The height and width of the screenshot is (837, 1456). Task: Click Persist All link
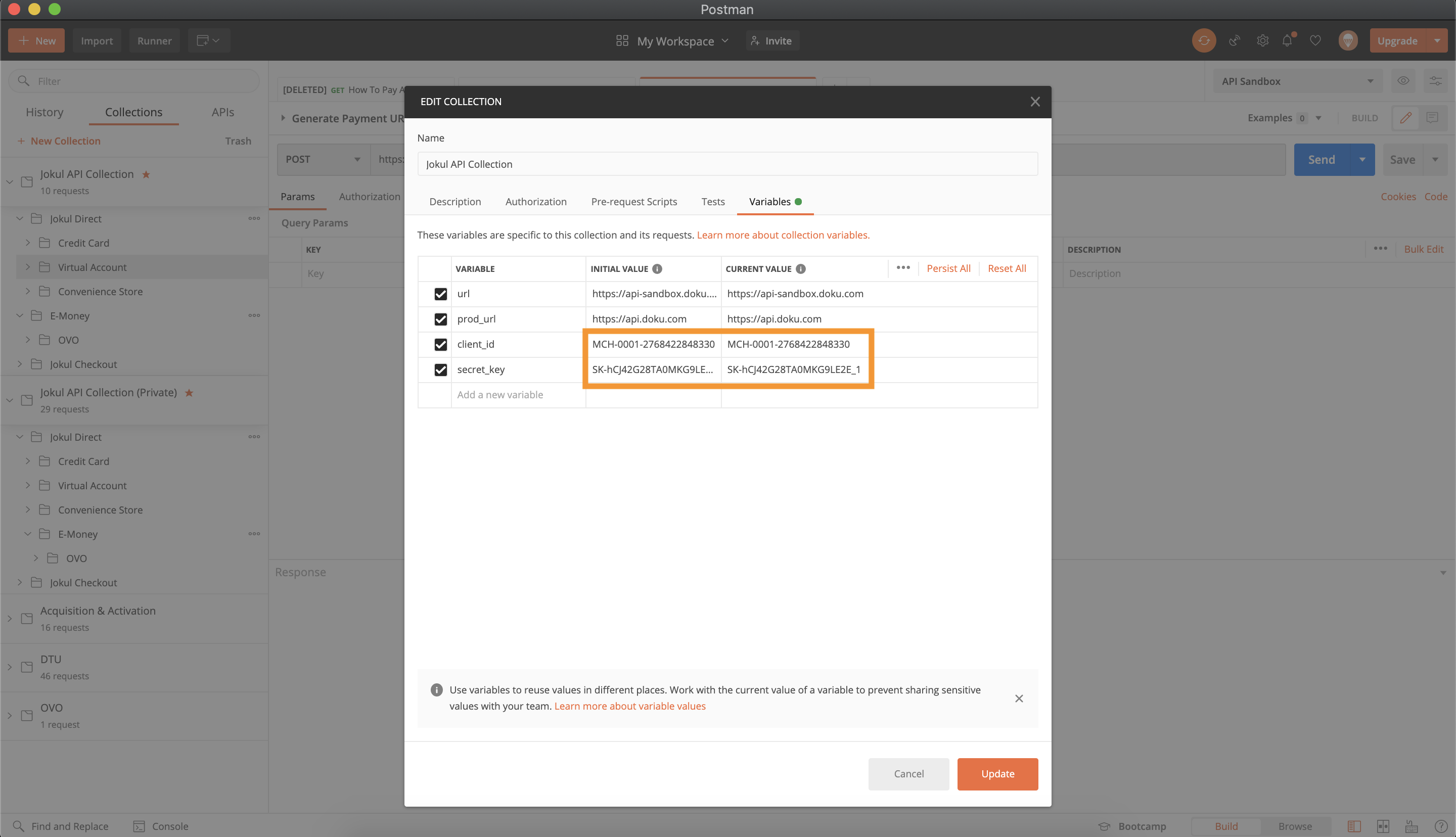point(948,268)
